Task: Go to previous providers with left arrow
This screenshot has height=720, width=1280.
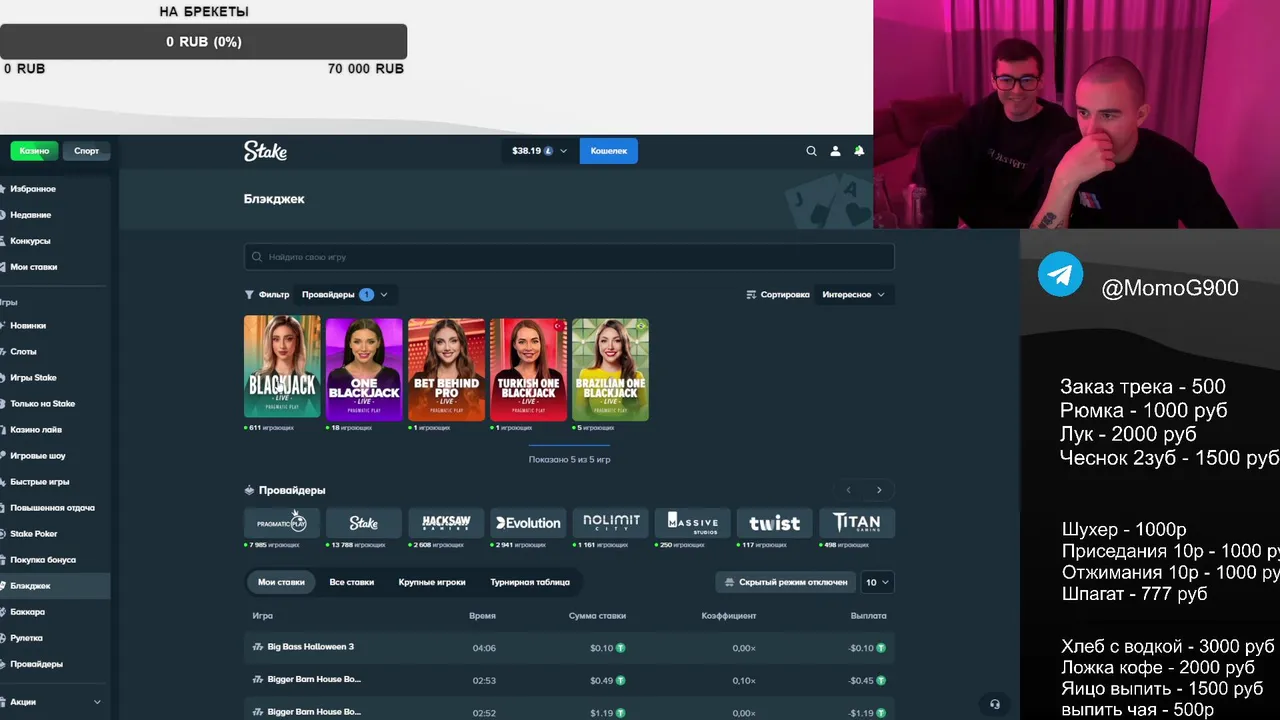Action: [848, 490]
